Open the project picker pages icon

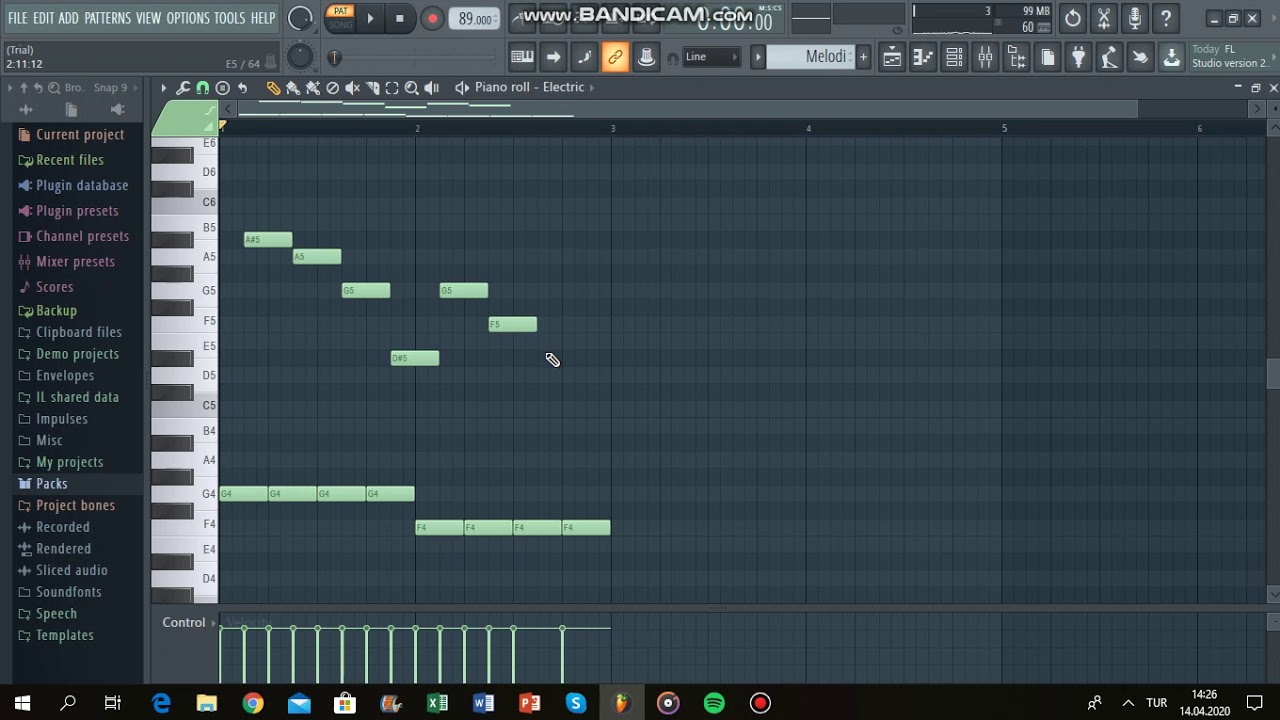[x=1047, y=57]
